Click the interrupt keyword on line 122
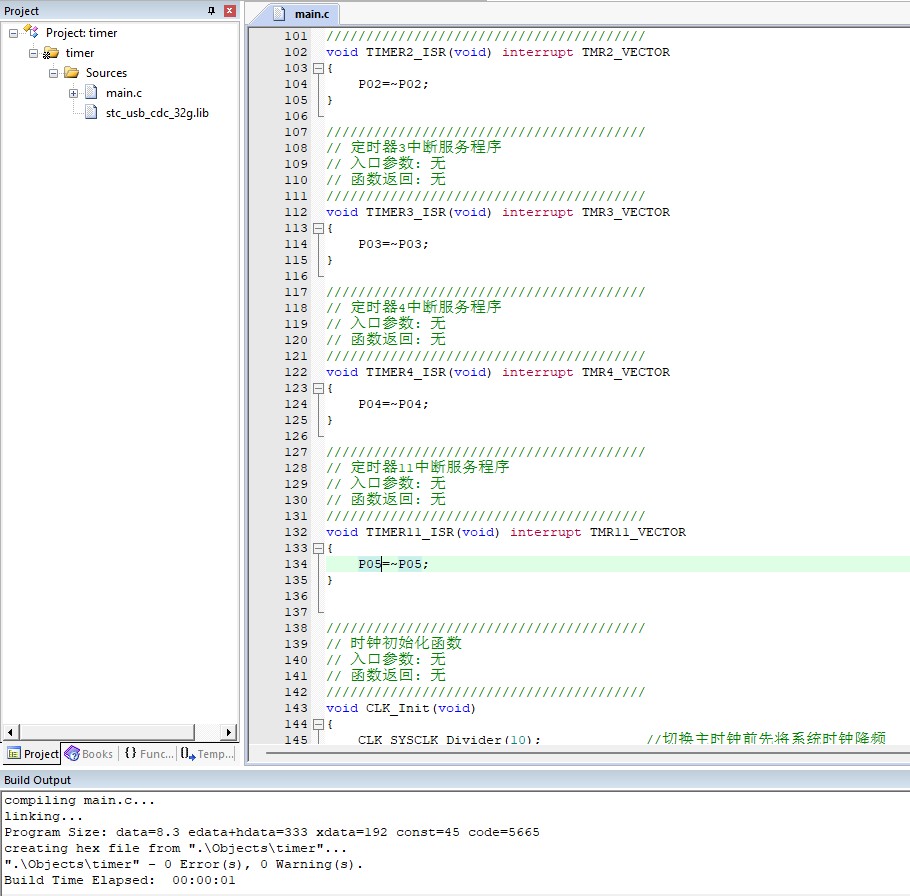The image size is (910, 896). (x=537, y=372)
